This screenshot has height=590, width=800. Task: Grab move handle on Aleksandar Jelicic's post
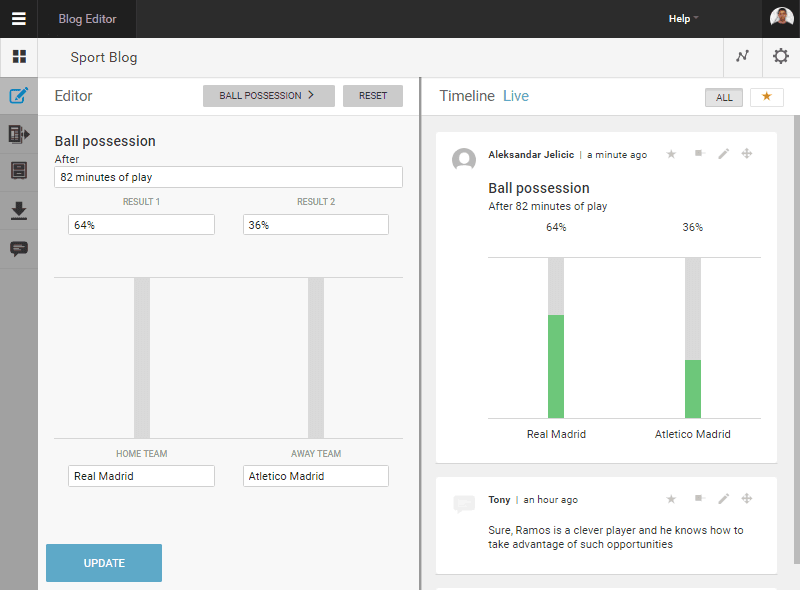[747, 154]
